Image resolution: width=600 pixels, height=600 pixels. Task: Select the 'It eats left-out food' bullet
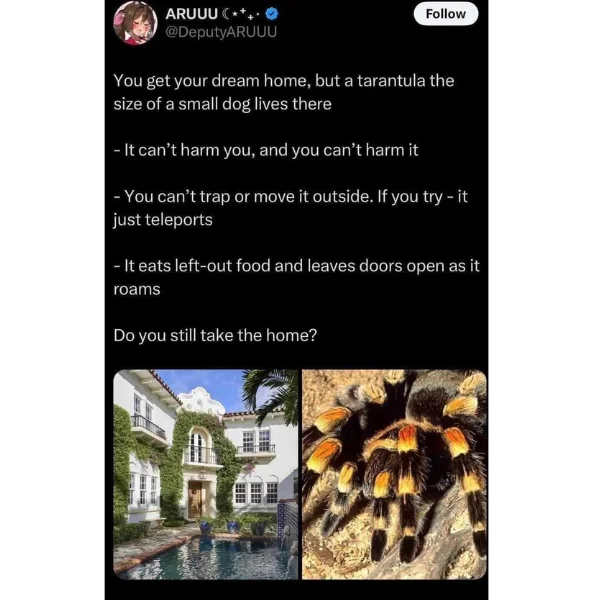tap(297, 266)
